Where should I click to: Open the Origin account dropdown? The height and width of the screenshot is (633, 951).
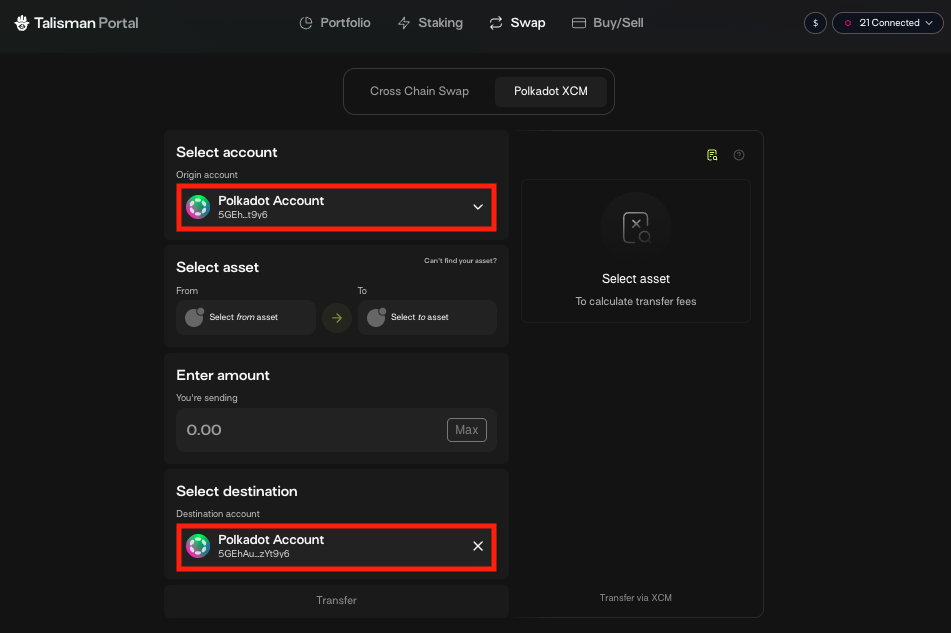pyautogui.click(x=337, y=207)
